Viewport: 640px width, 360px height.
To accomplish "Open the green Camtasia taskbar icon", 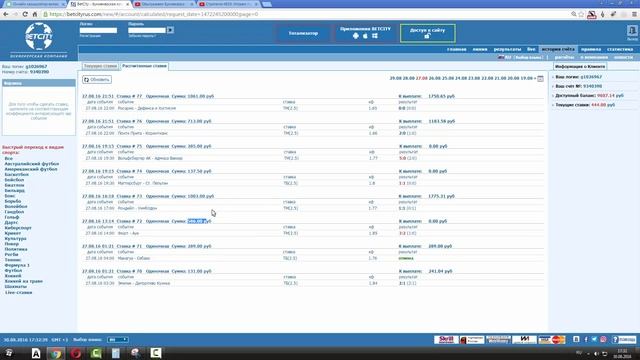I will [x=96, y=353].
